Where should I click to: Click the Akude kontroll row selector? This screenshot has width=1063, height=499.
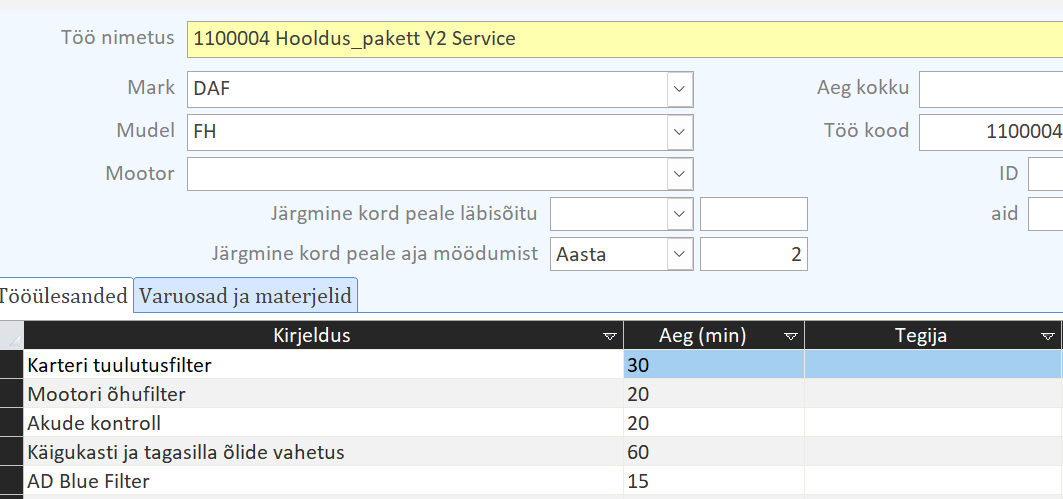(12, 423)
